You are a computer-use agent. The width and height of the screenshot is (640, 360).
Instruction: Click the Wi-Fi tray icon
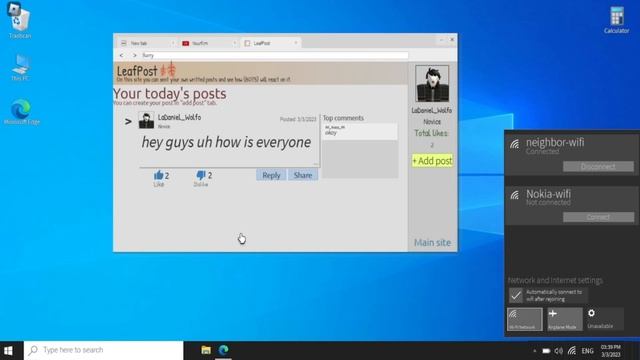(572, 351)
